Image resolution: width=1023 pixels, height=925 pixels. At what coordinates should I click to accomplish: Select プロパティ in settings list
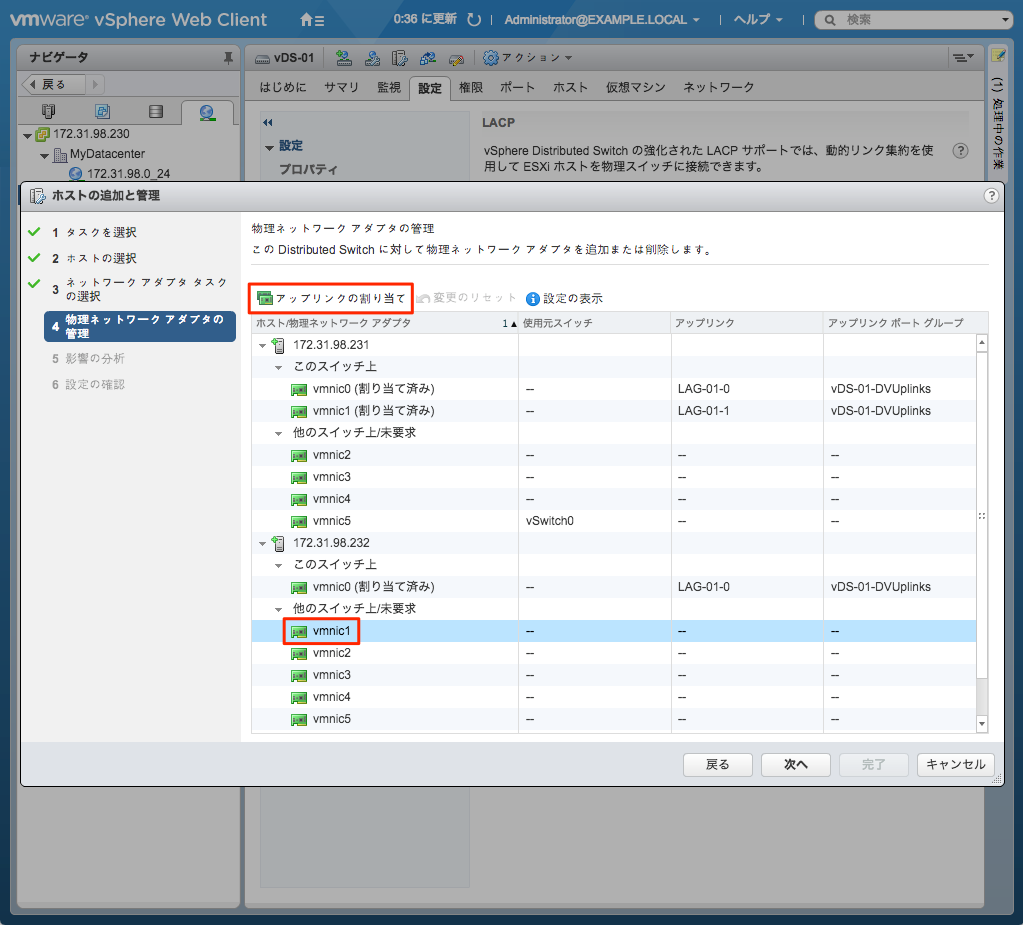(309, 170)
